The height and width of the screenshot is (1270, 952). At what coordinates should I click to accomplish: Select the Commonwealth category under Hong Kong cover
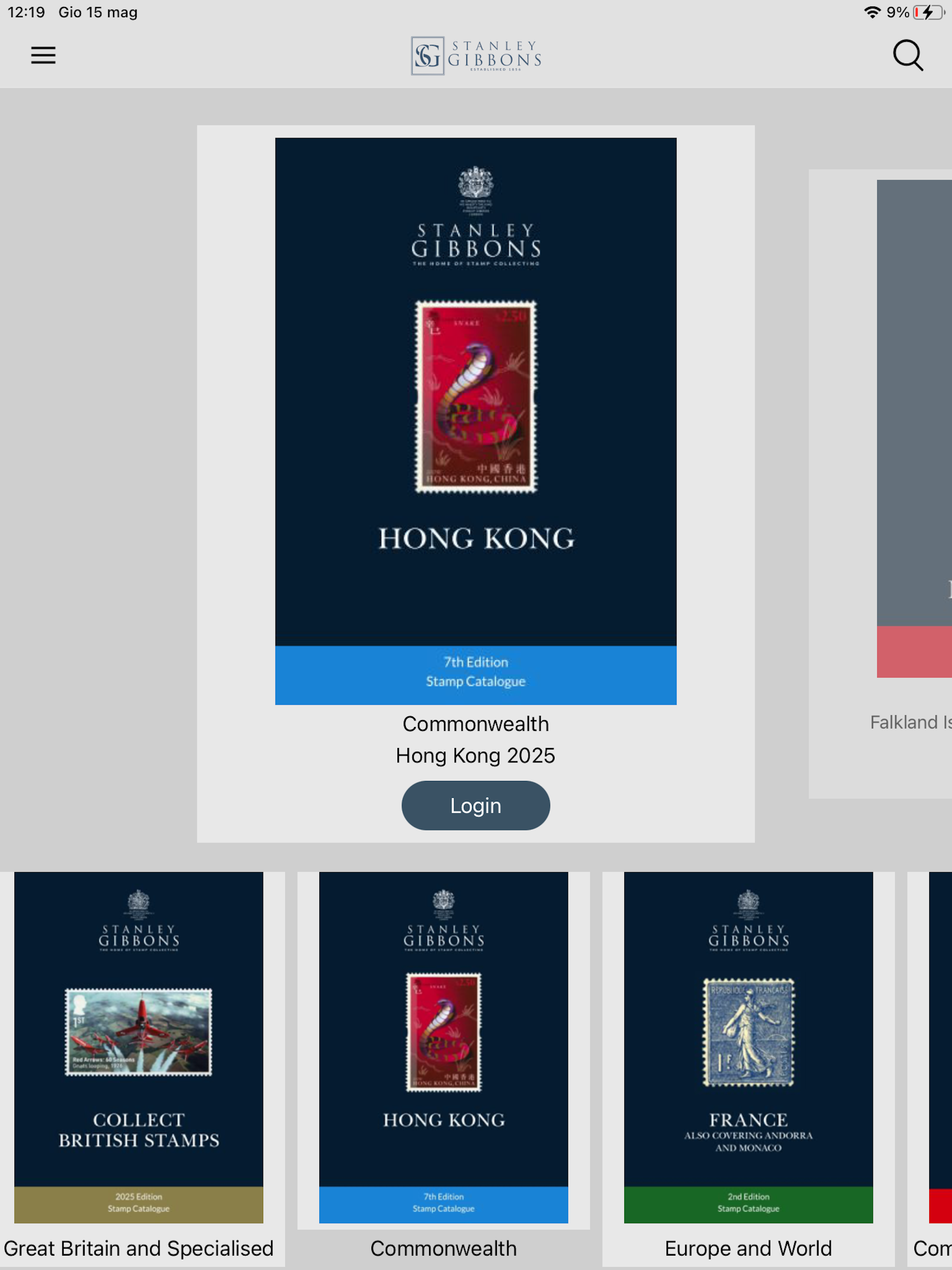click(x=443, y=1248)
